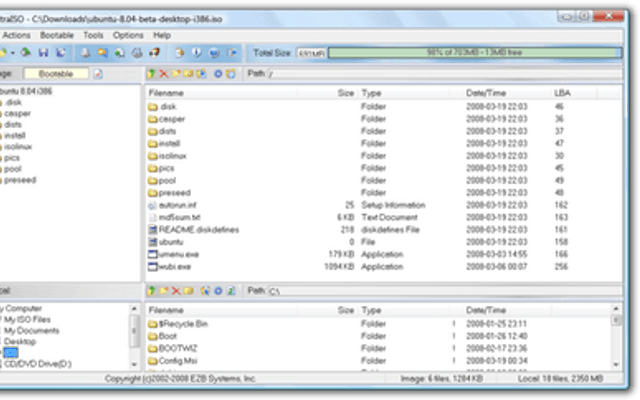Click the Save floppy disk icon
640x400 pixels.
point(43,53)
